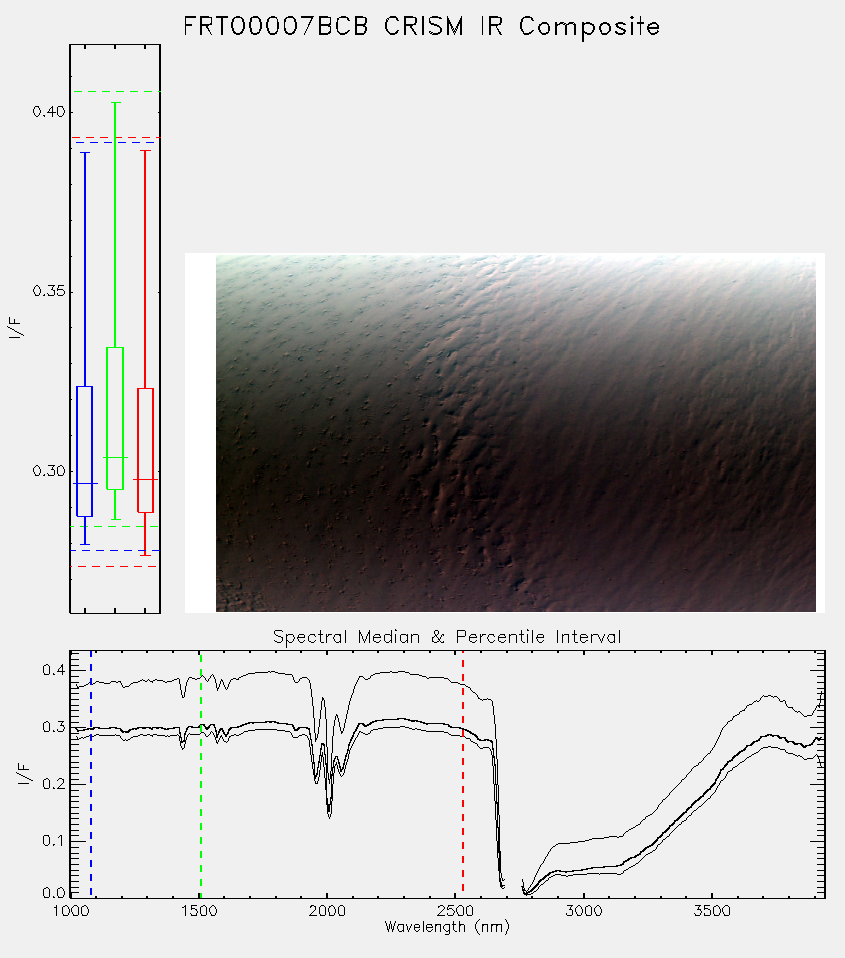845x958 pixels.
Task: Click the green dashed upper line in boxplot
Action: click(x=115, y=92)
